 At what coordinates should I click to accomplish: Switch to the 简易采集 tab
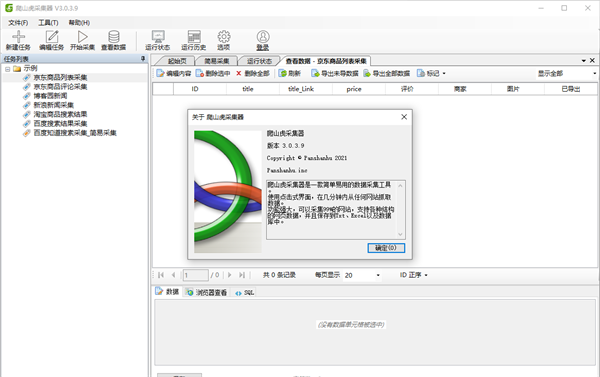tap(217, 61)
